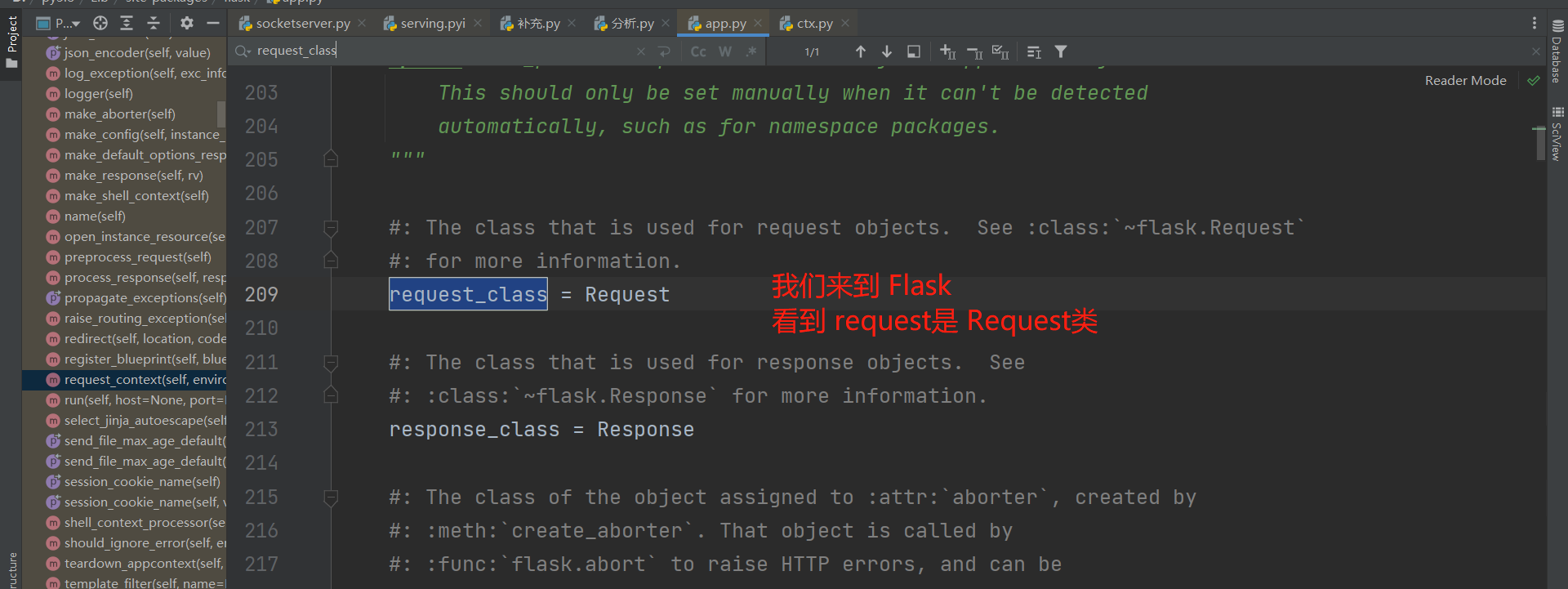Open the Database tool window
1568x589 pixels.
(1557, 51)
